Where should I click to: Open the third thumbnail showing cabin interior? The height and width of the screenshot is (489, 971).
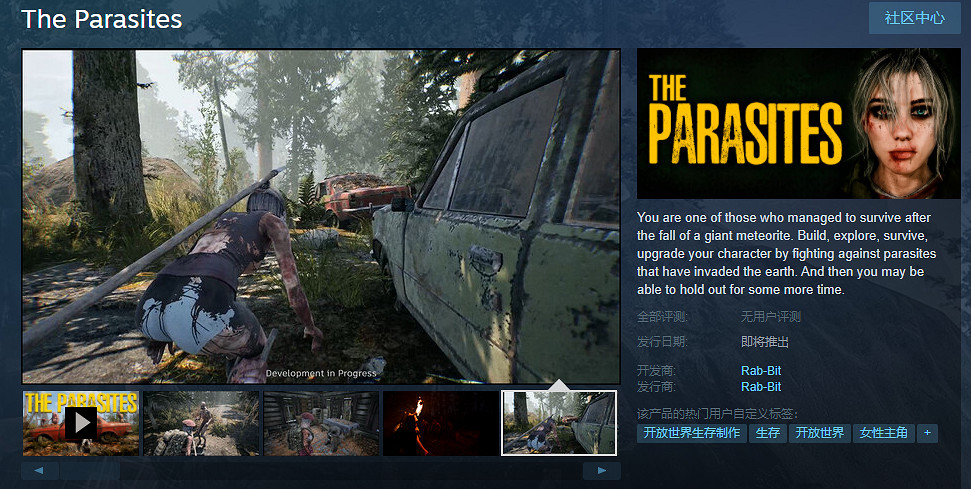coord(321,423)
